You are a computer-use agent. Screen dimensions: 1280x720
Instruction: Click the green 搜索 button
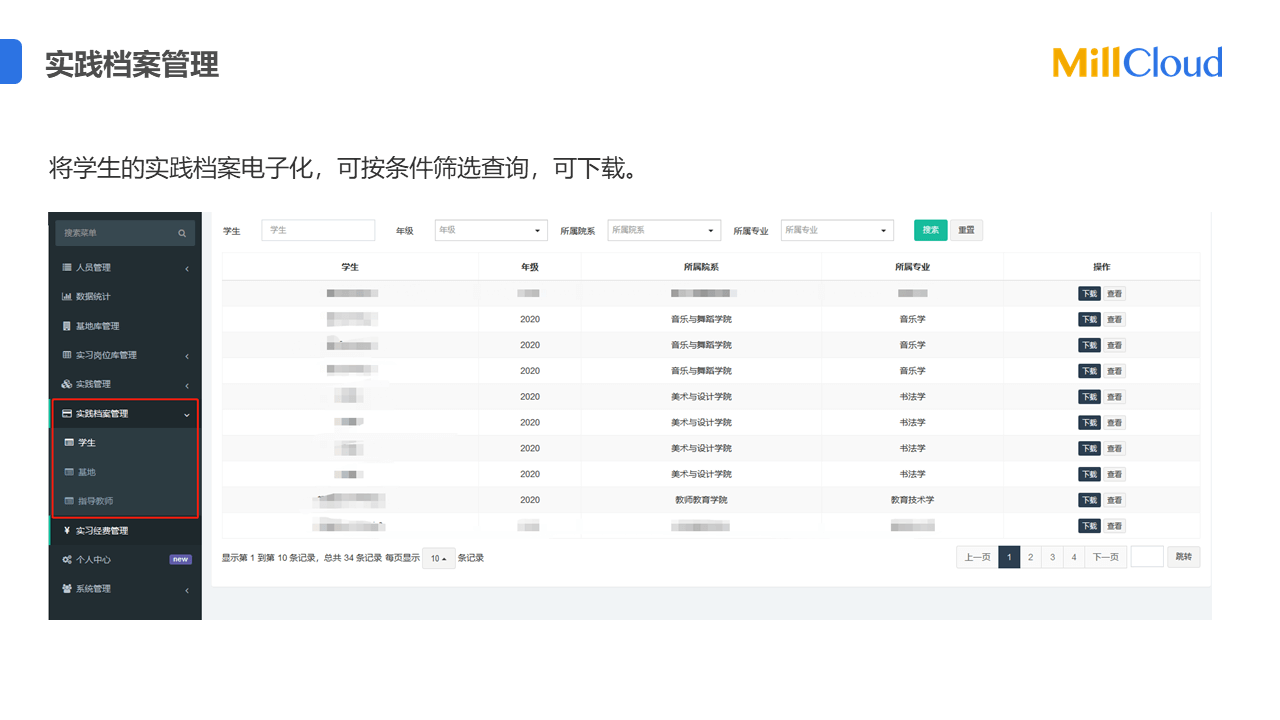(x=930, y=230)
